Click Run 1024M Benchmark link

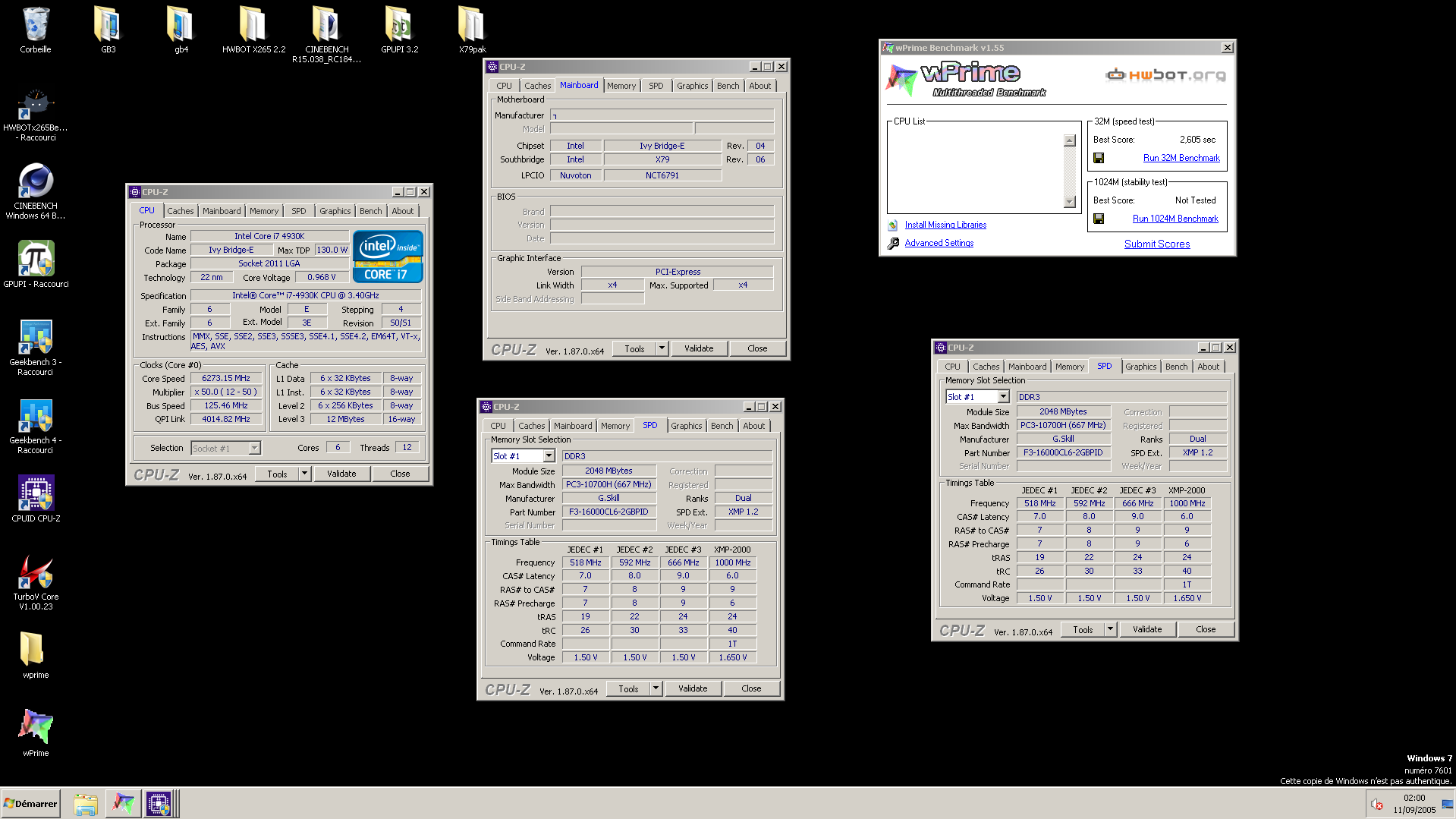(x=1175, y=219)
